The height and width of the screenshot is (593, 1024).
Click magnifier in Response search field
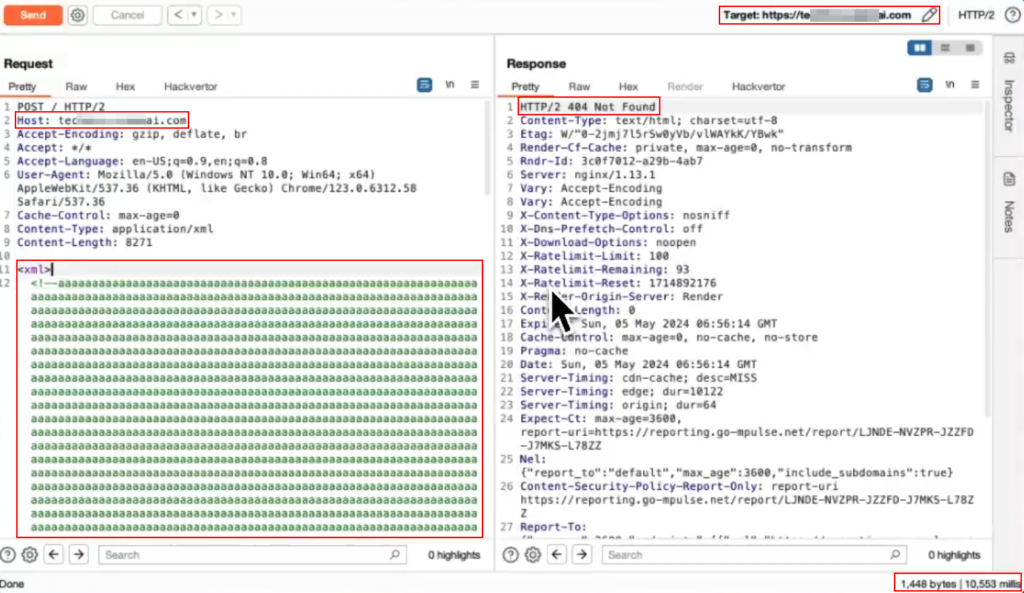895,554
